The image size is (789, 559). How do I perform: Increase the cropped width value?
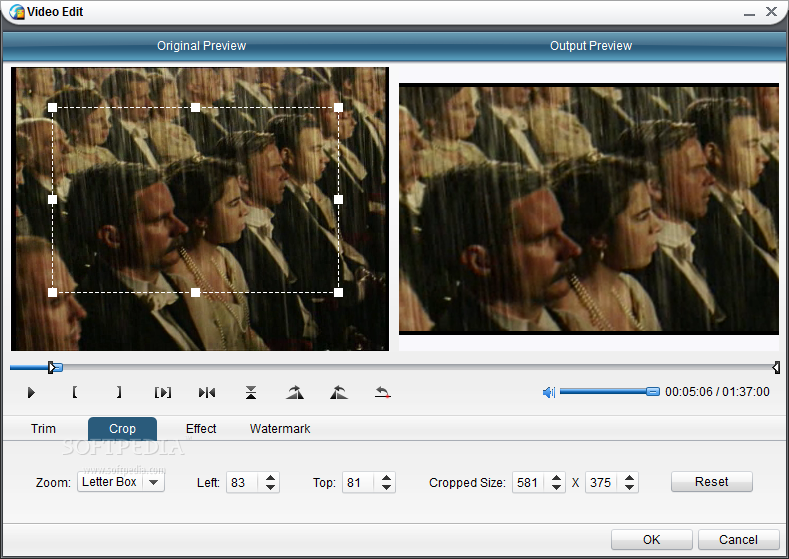(556, 477)
